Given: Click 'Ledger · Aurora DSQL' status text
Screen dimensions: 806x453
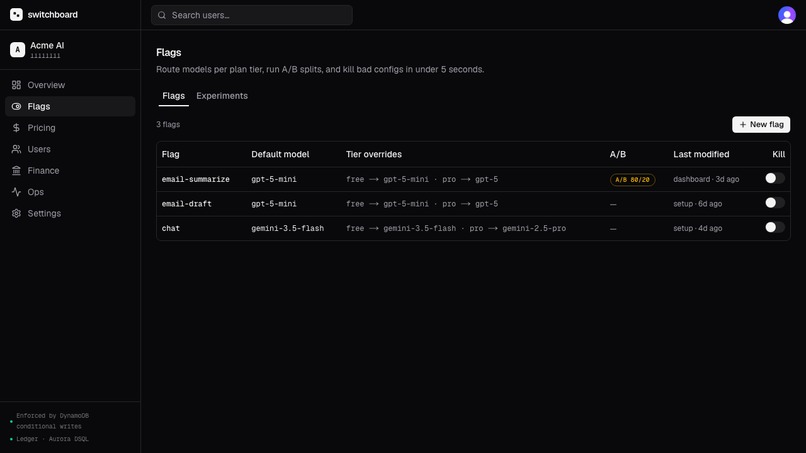Looking at the screenshot, I should pos(52,439).
